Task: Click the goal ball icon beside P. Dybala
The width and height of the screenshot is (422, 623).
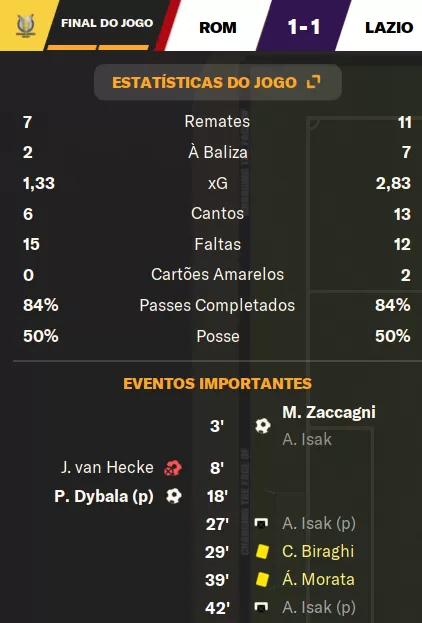Action: [174, 496]
